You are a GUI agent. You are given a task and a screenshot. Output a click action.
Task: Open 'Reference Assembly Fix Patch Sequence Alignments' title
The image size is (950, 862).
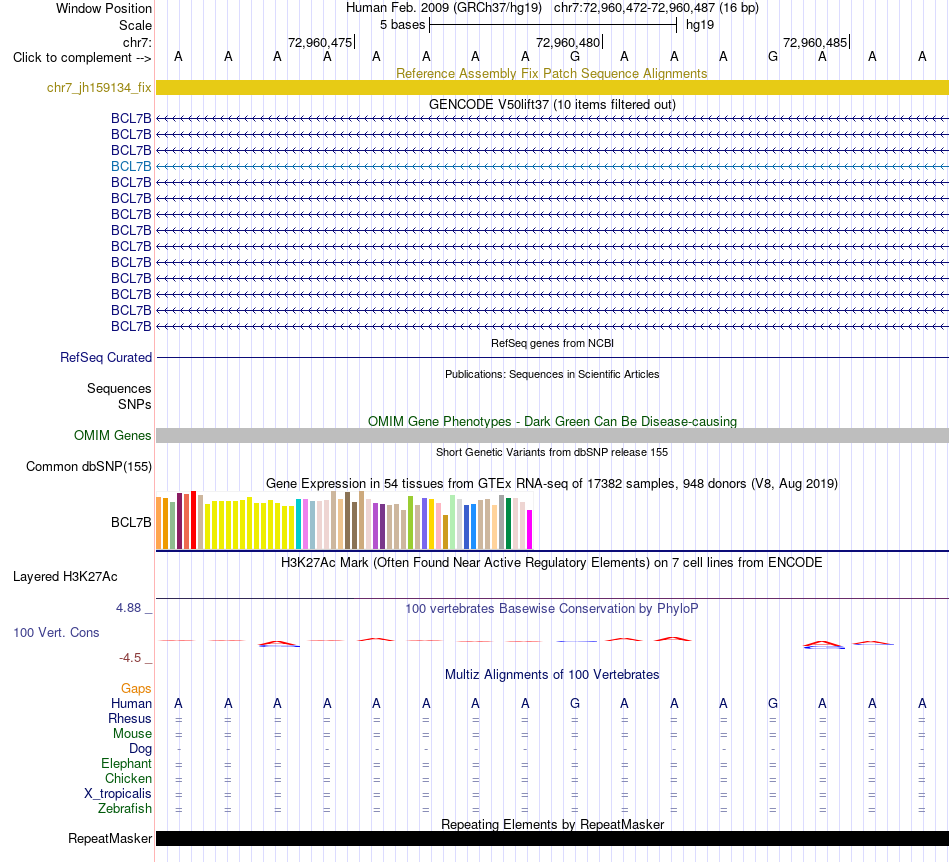click(551, 73)
